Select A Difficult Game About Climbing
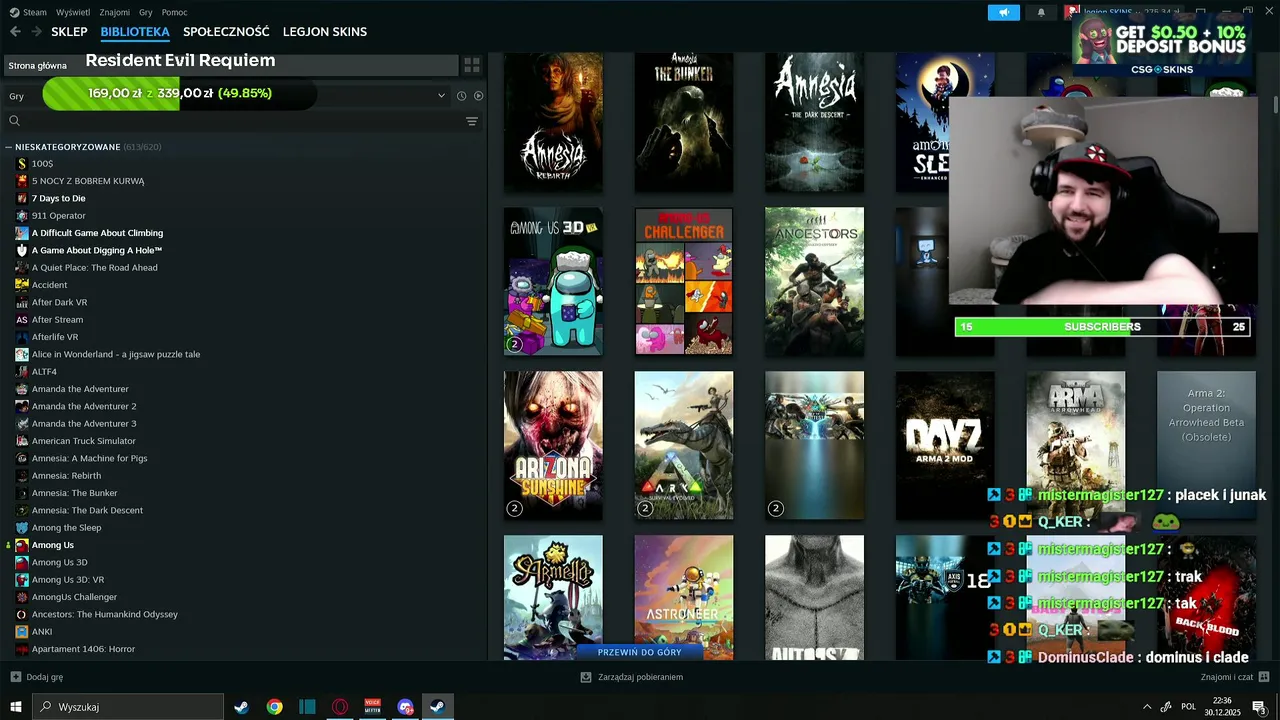The height and width of the screenshot is (720, 1280). coord(97,233)
